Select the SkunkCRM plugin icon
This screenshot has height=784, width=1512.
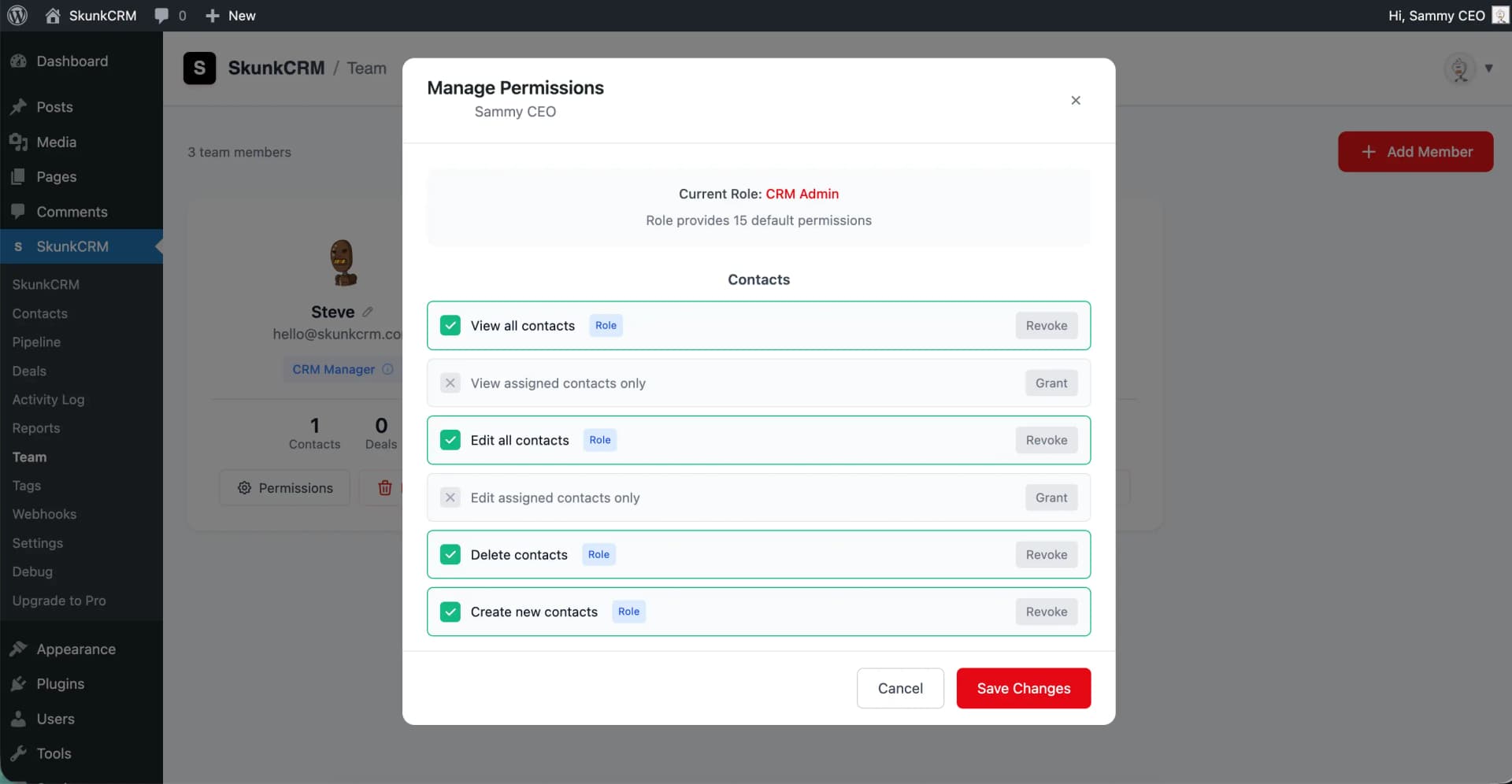18,246
